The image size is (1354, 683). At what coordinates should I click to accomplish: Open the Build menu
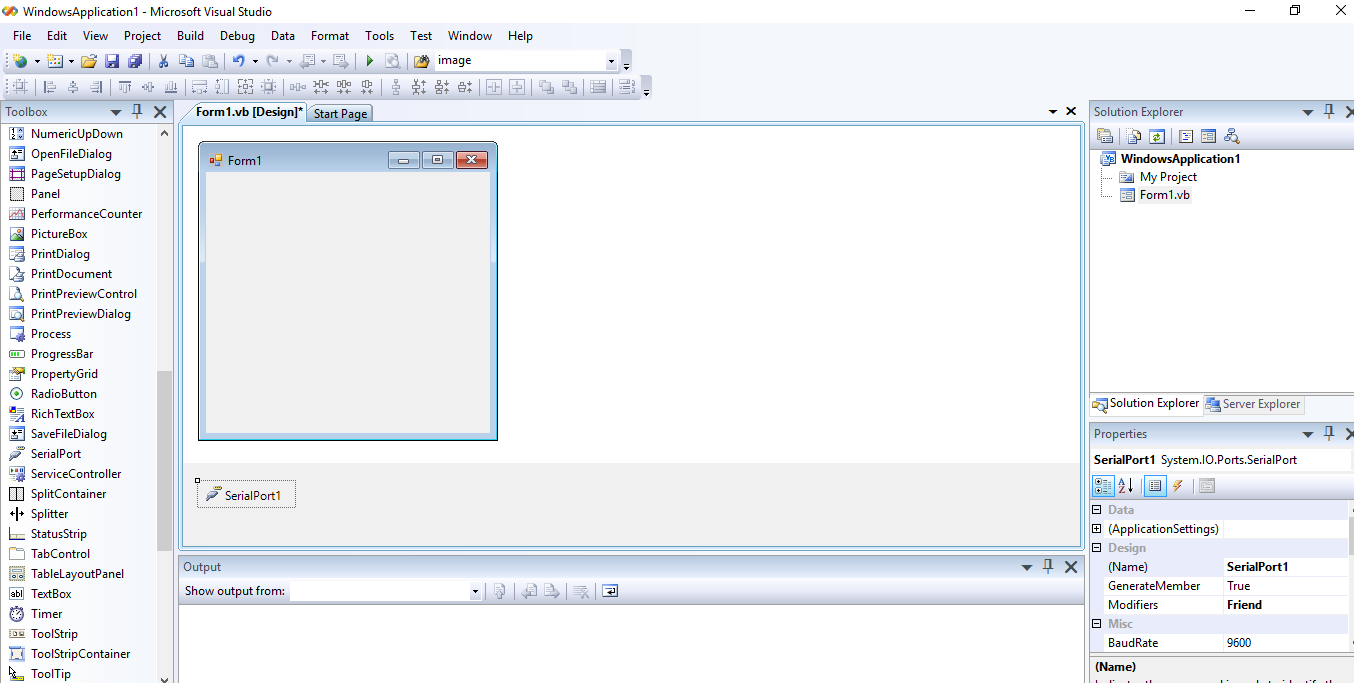point(190,36)
